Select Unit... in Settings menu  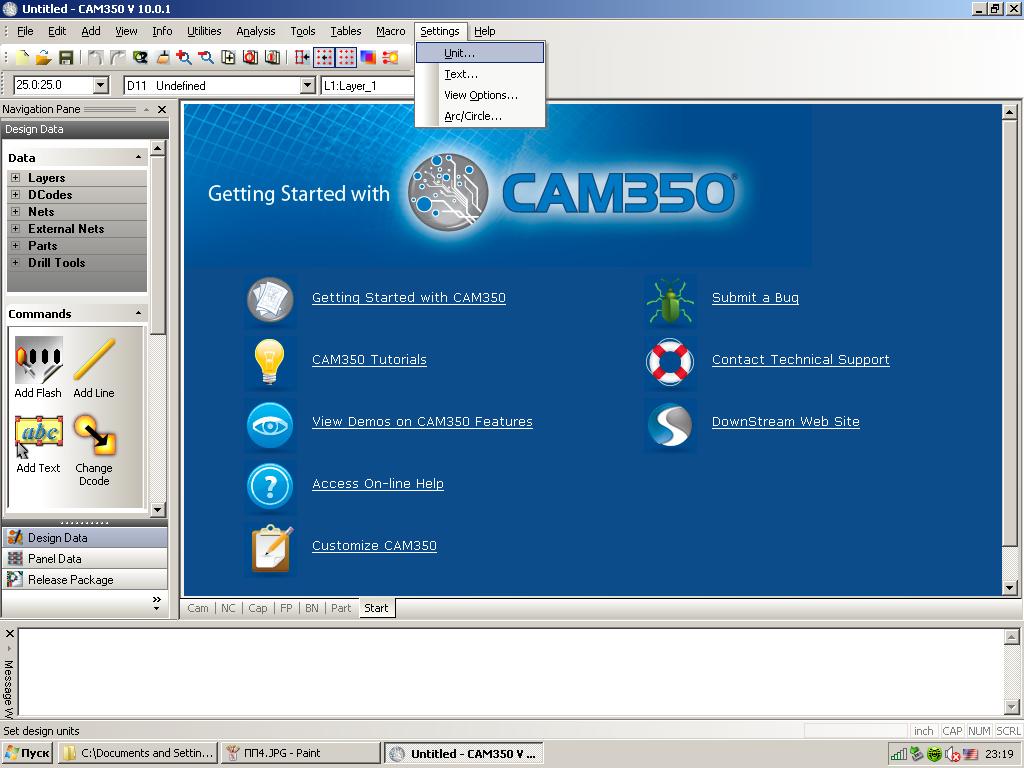coord(480,53)
